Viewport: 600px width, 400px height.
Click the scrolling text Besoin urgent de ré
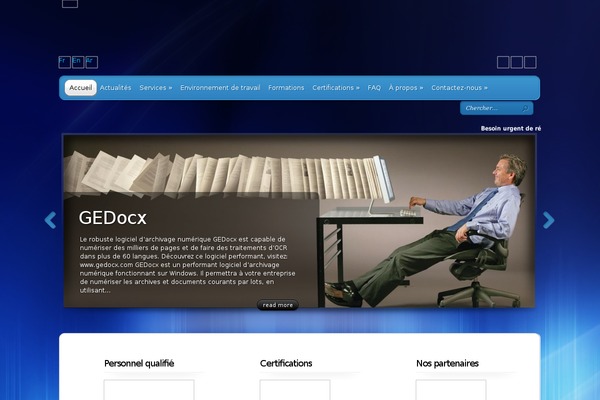click(510, 129)
